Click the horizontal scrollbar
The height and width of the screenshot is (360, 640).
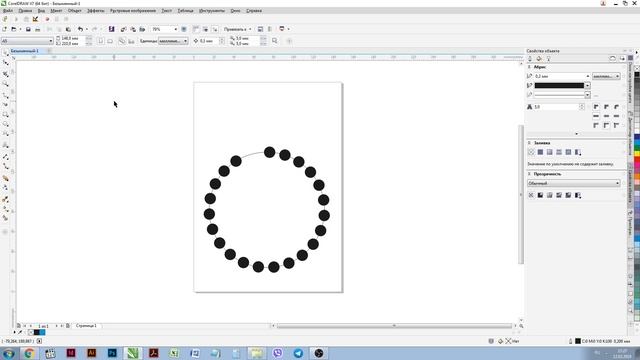pos(394,326)
